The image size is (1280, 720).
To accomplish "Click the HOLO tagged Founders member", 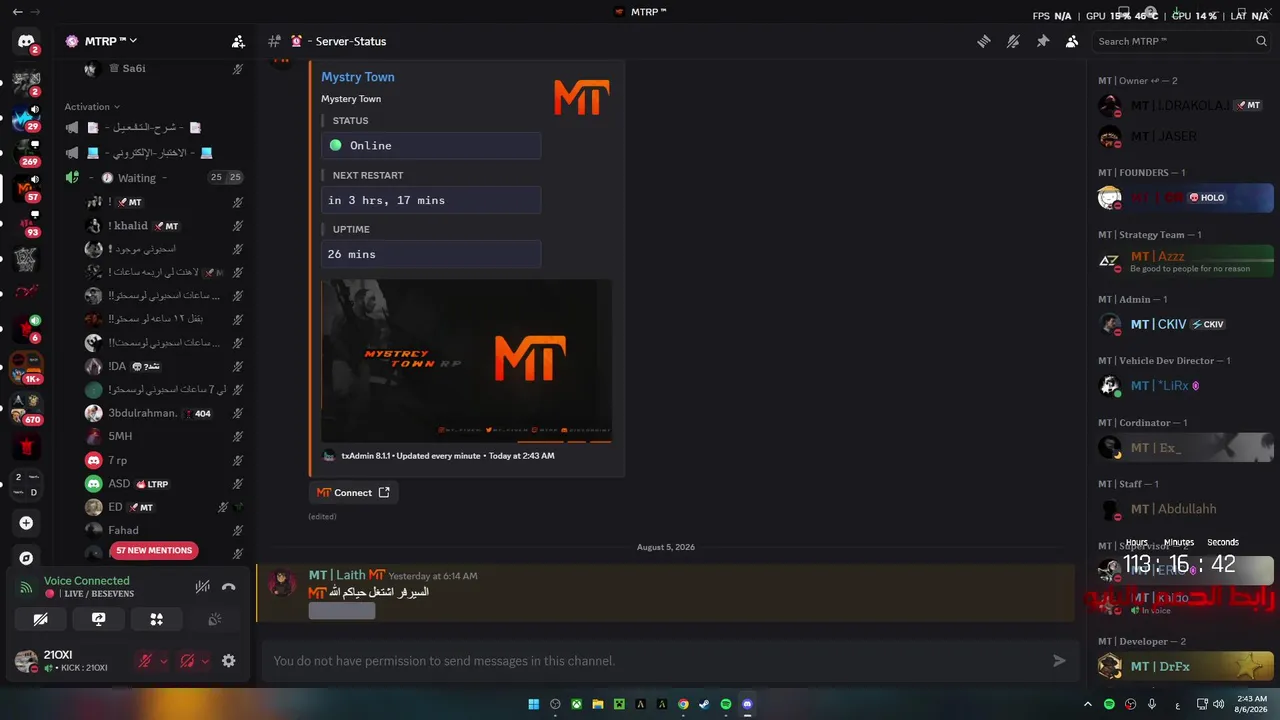I will [1184, 198].
